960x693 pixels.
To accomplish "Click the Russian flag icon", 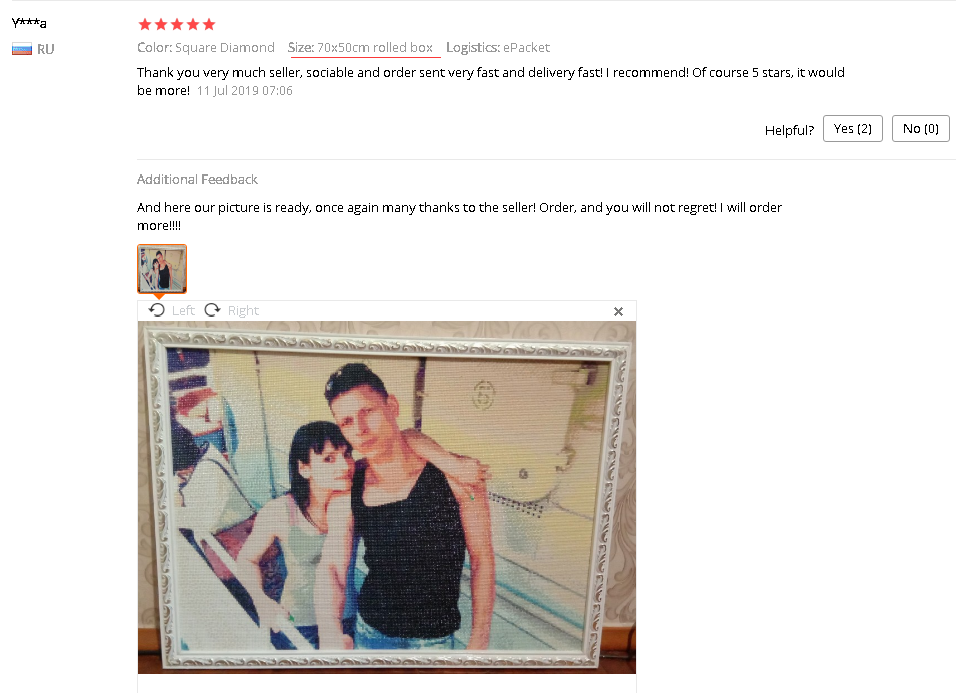I will click(22, 49).
